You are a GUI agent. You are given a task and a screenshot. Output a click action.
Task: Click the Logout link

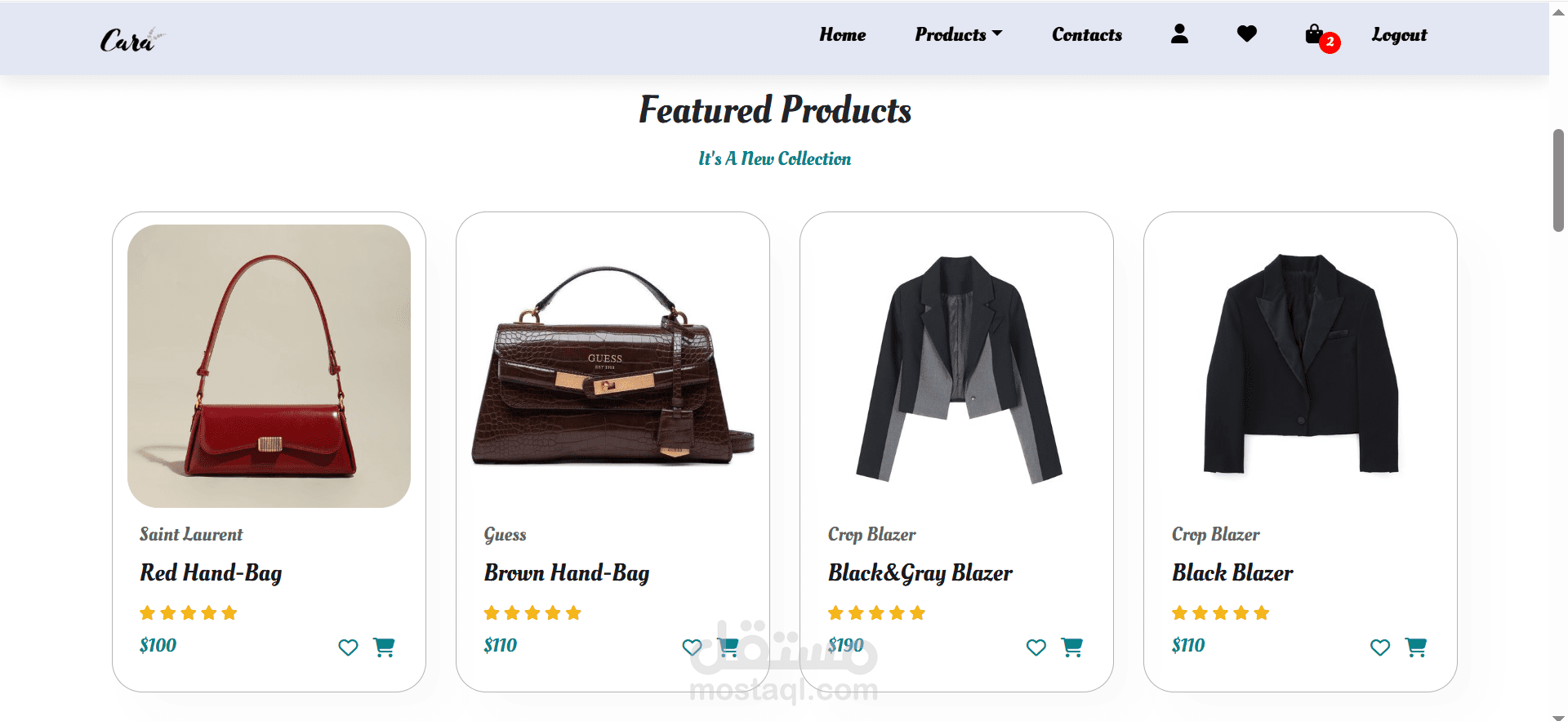tap(1399, 34)
